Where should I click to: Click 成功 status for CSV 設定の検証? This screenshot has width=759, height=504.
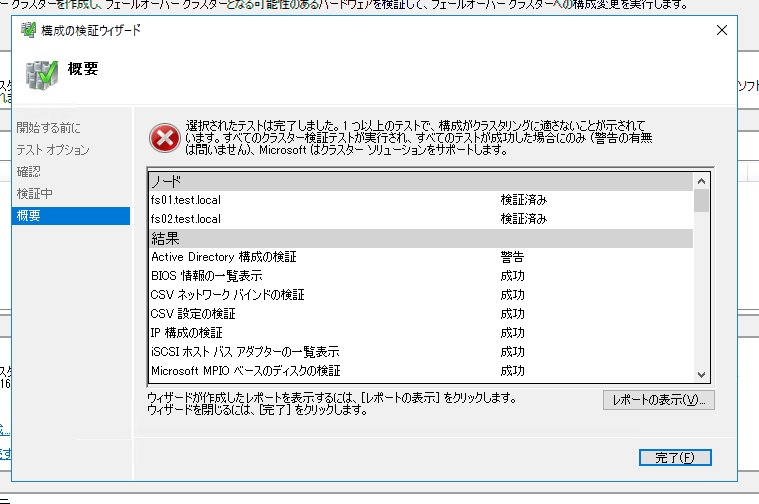coord(512,314)
